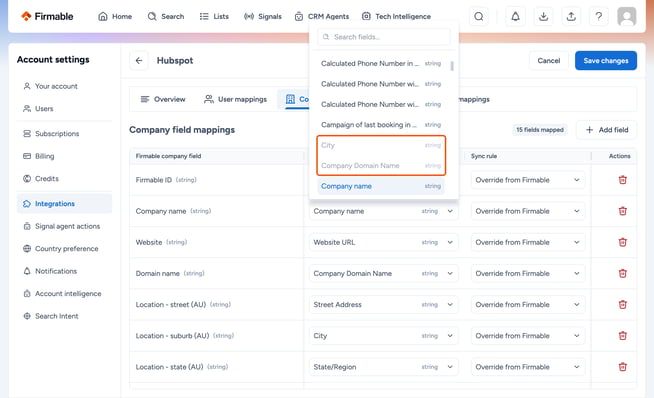The width and height of the screenshot is (654, 398).
Task: Click the Firmable logo
Action: coord(47,16)
